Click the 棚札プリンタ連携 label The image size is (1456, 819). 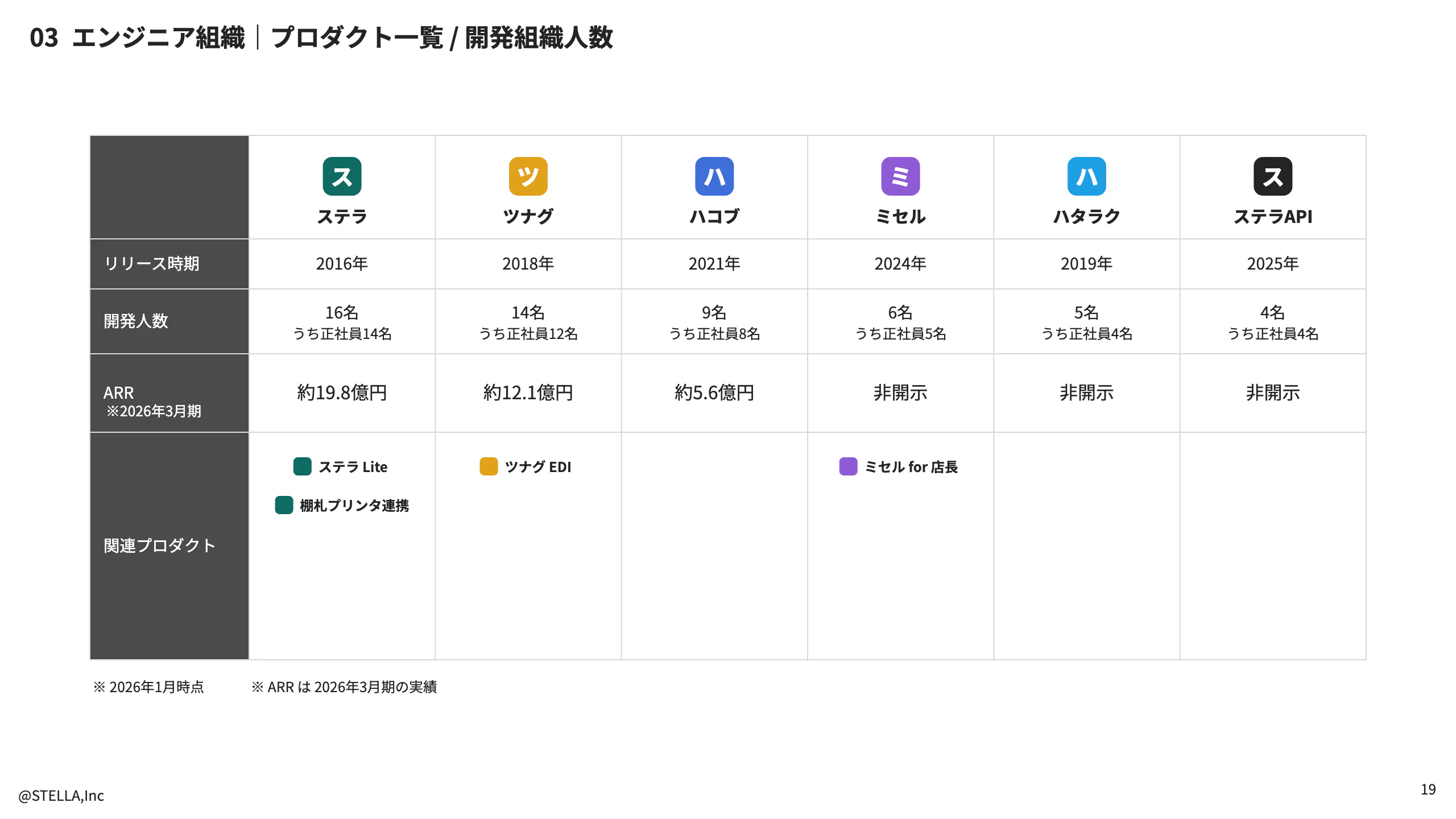354,506
